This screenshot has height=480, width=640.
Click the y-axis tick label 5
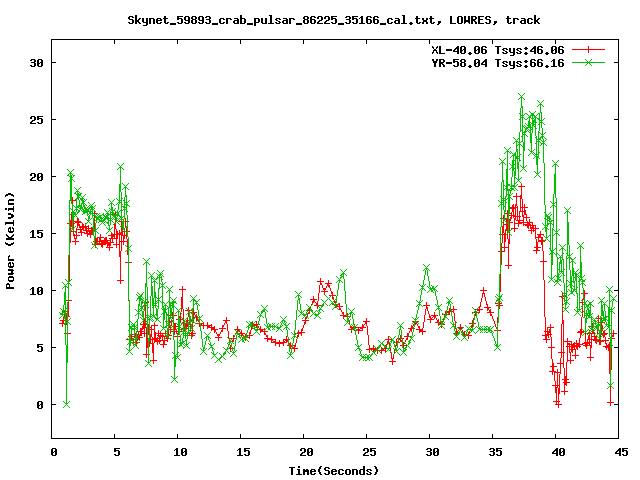(x=40, y=348)
